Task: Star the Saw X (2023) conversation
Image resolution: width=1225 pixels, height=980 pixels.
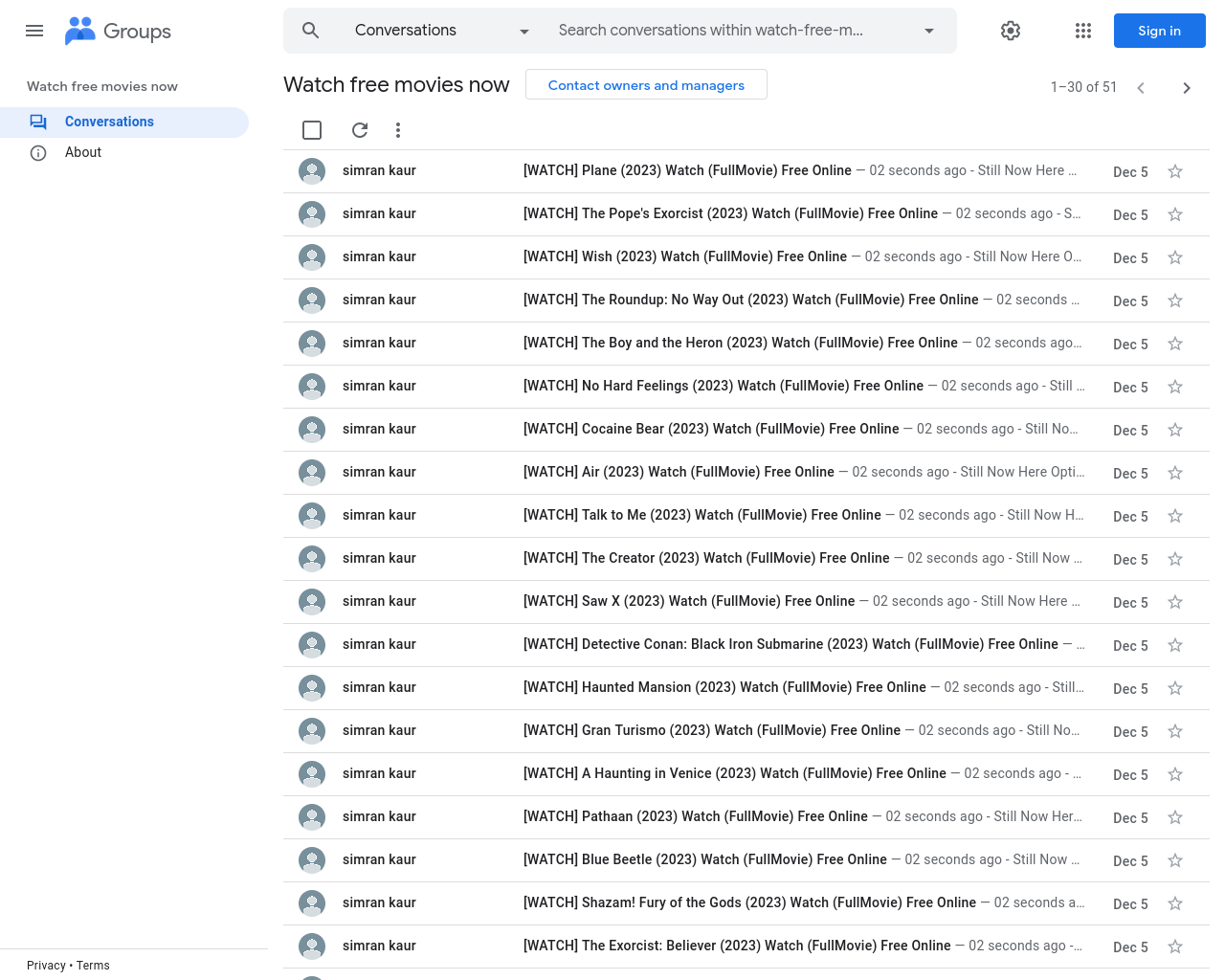Action: pyautogui.click(x=1174, y=603)
